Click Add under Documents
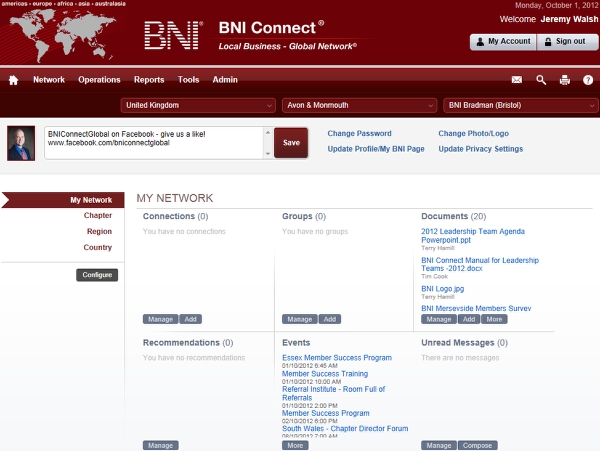This screenshot has width=600, height=451. (469, 319)
